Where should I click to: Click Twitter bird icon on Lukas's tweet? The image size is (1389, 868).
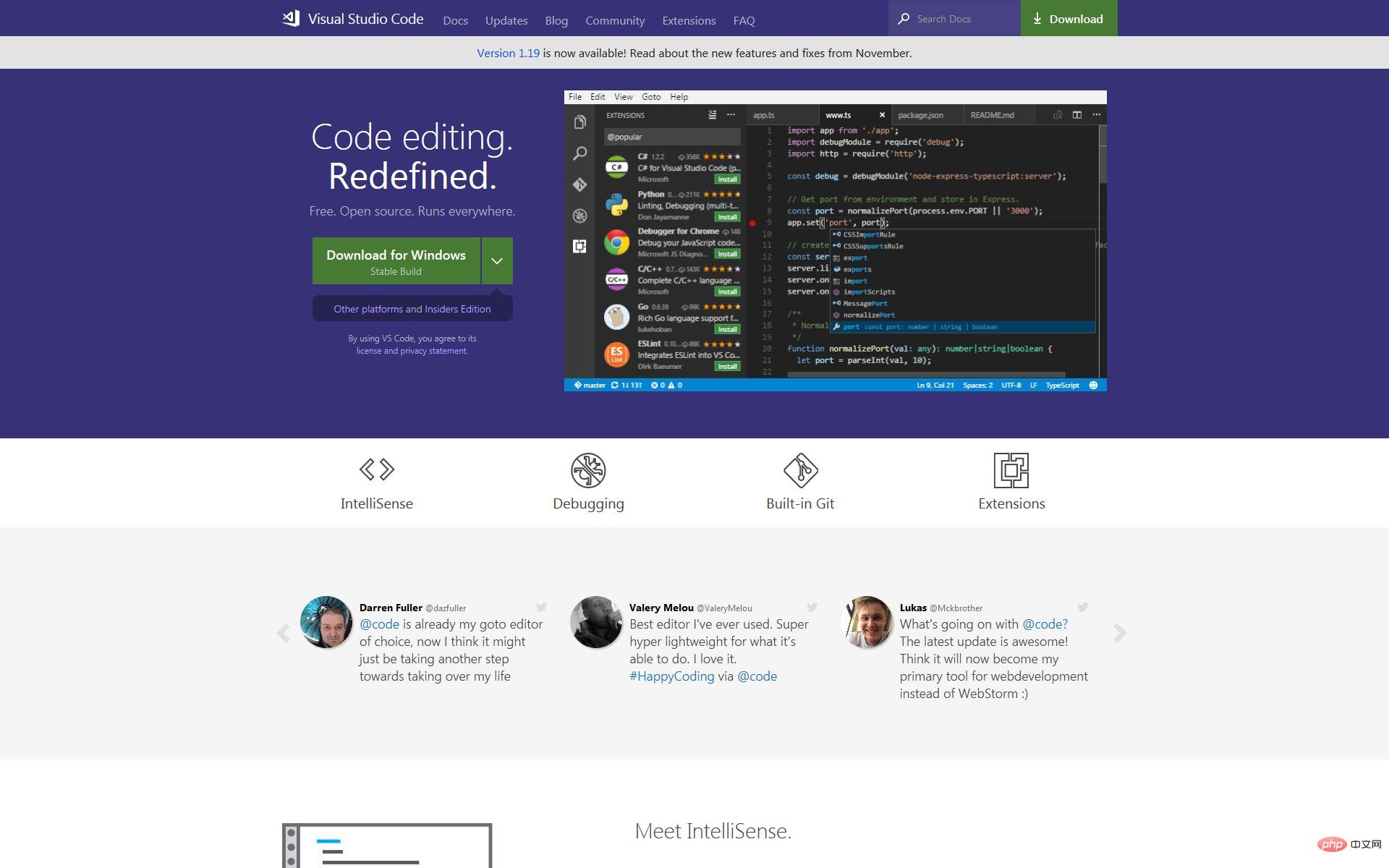pos(1082,608)
